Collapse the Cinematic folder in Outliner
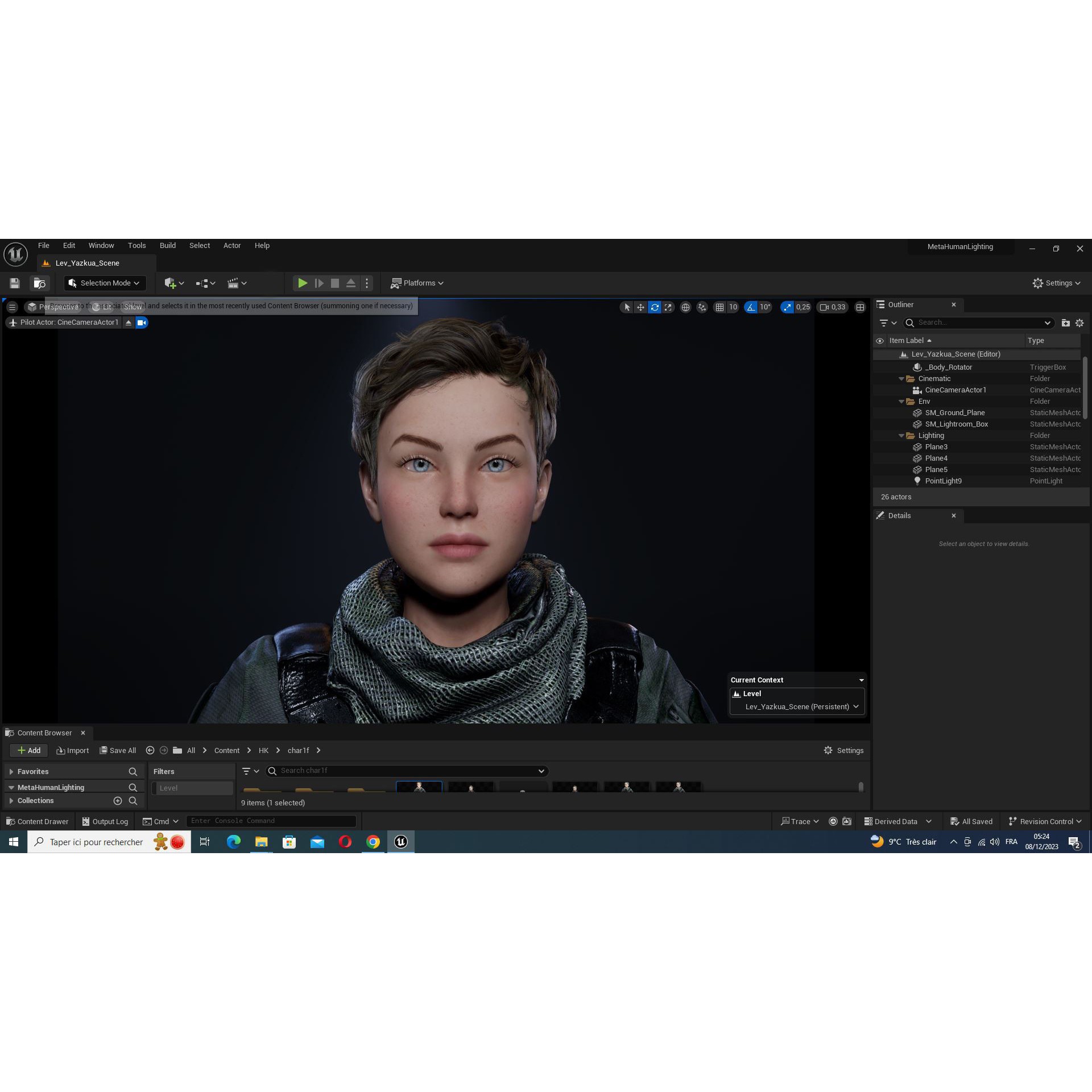 click(x=901, y=379)
